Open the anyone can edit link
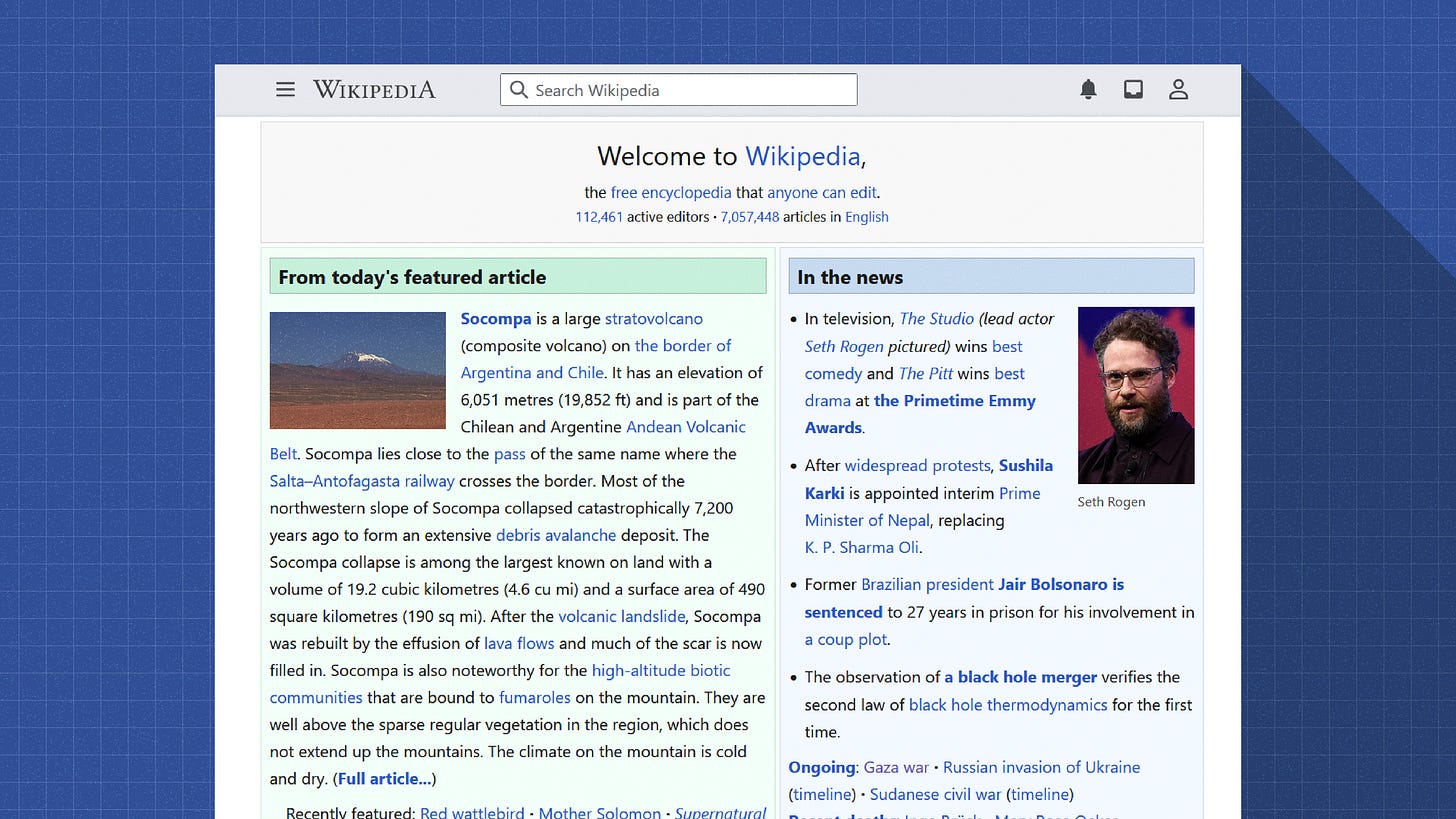This screenshot has width=1456, height=819. [x=822, y=193]
